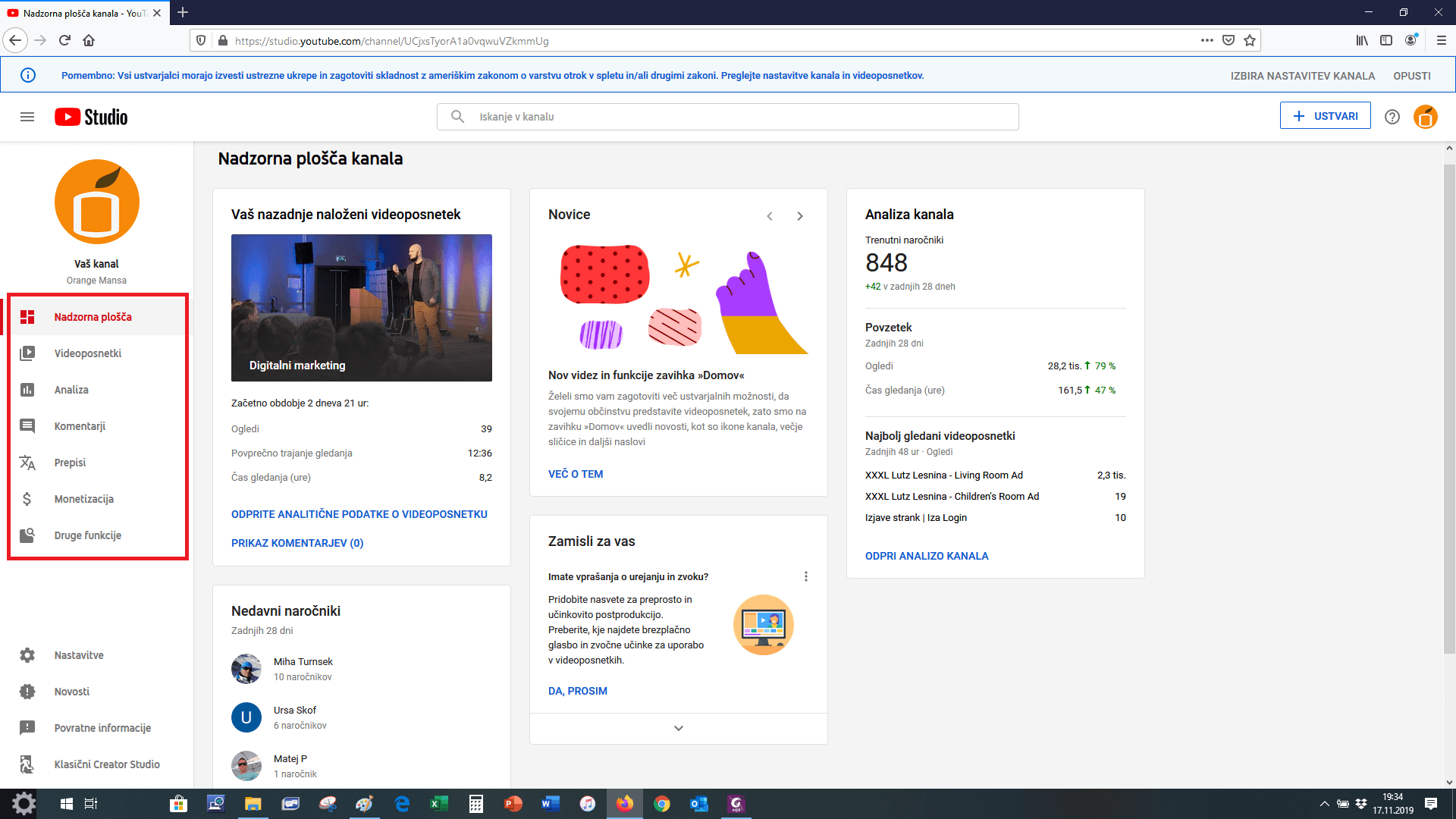
Task: Open Monetizacija dollar icon
Action: point(27,499)
